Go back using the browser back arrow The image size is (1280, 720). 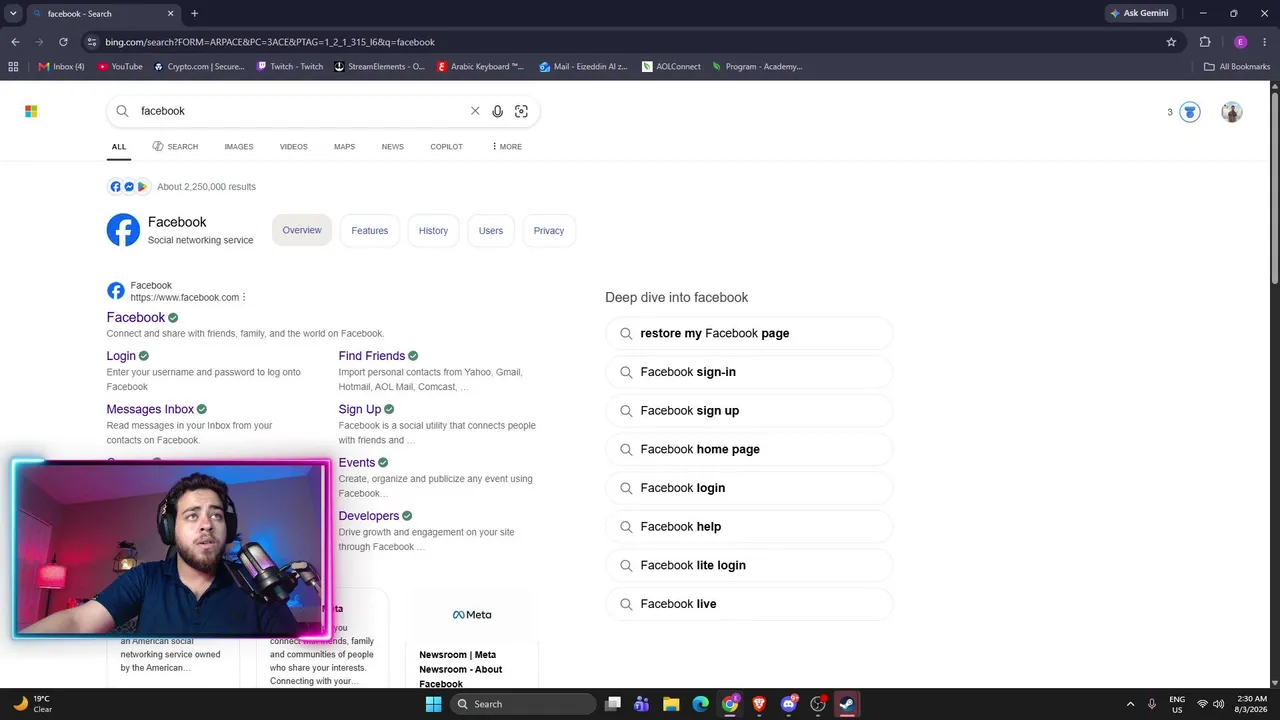(15, 42)
